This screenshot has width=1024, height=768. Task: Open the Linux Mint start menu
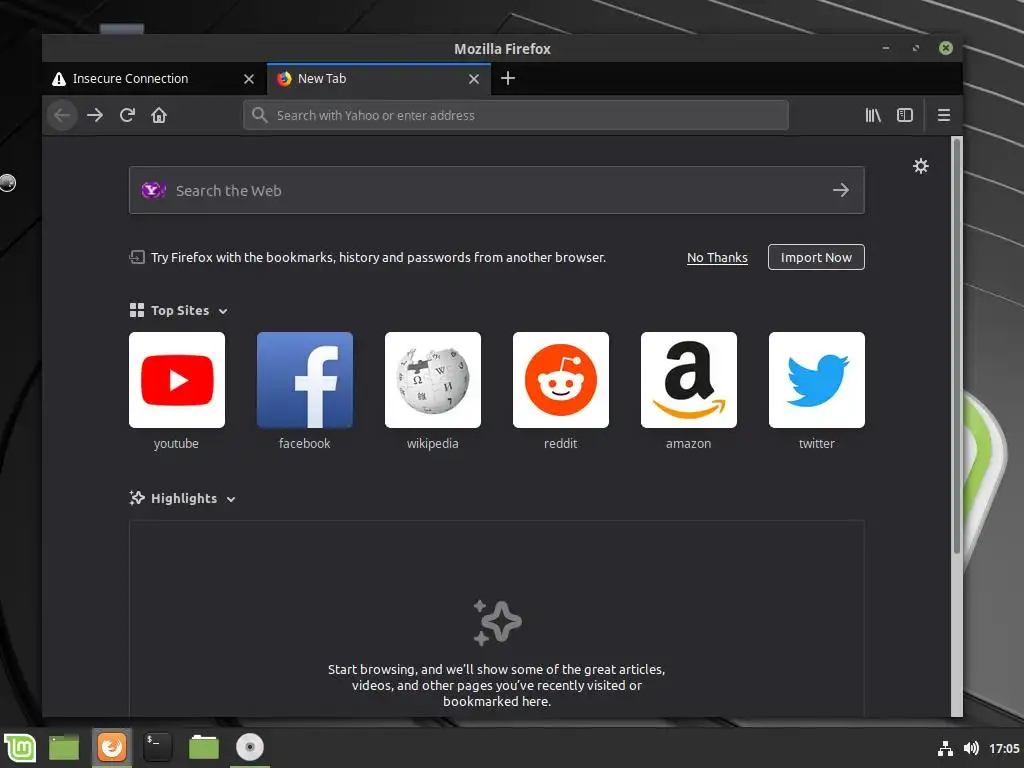pos(20,747)
